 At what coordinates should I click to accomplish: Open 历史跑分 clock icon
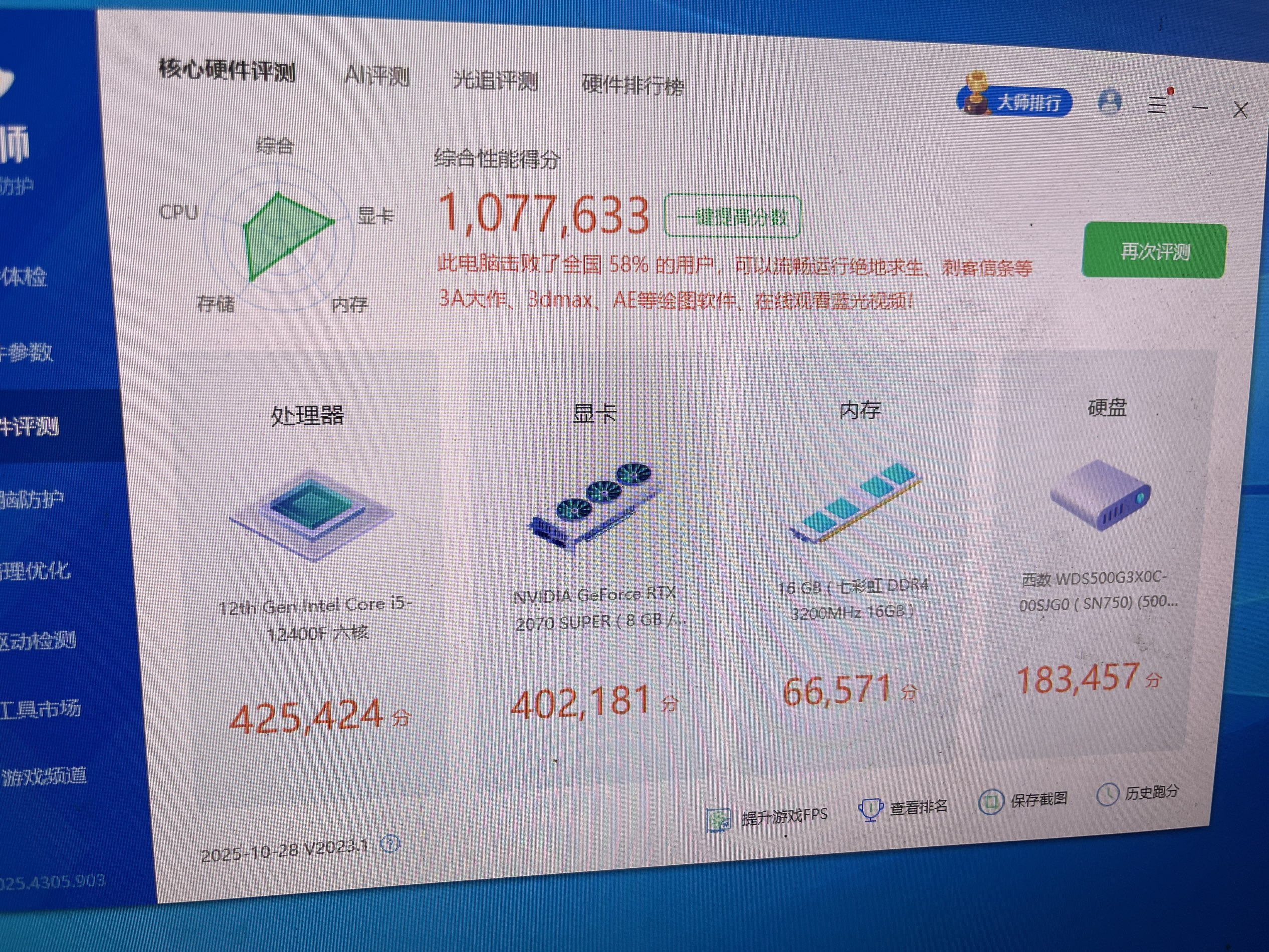[1107, 794]
